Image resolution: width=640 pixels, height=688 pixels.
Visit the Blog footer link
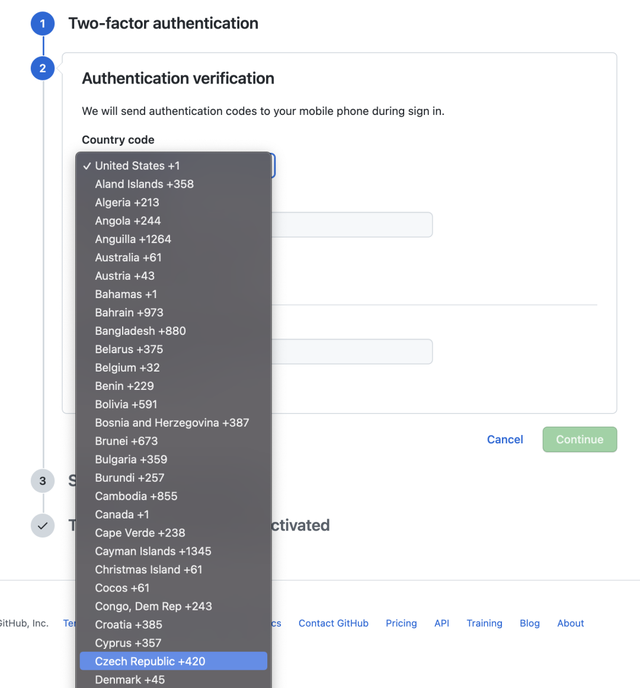(530, 623)
